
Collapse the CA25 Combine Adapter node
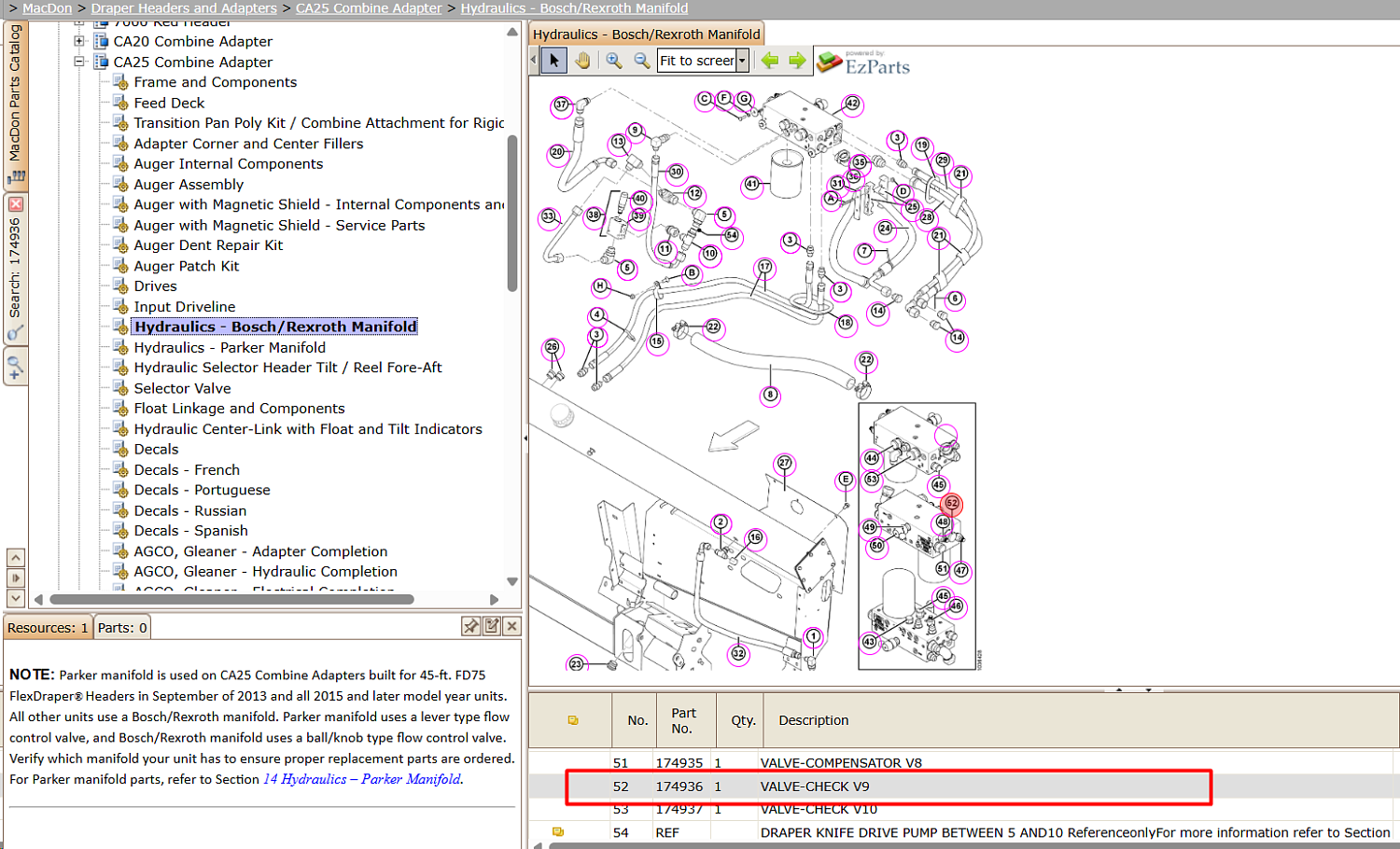pyautogui.click(x=79, y=62)
